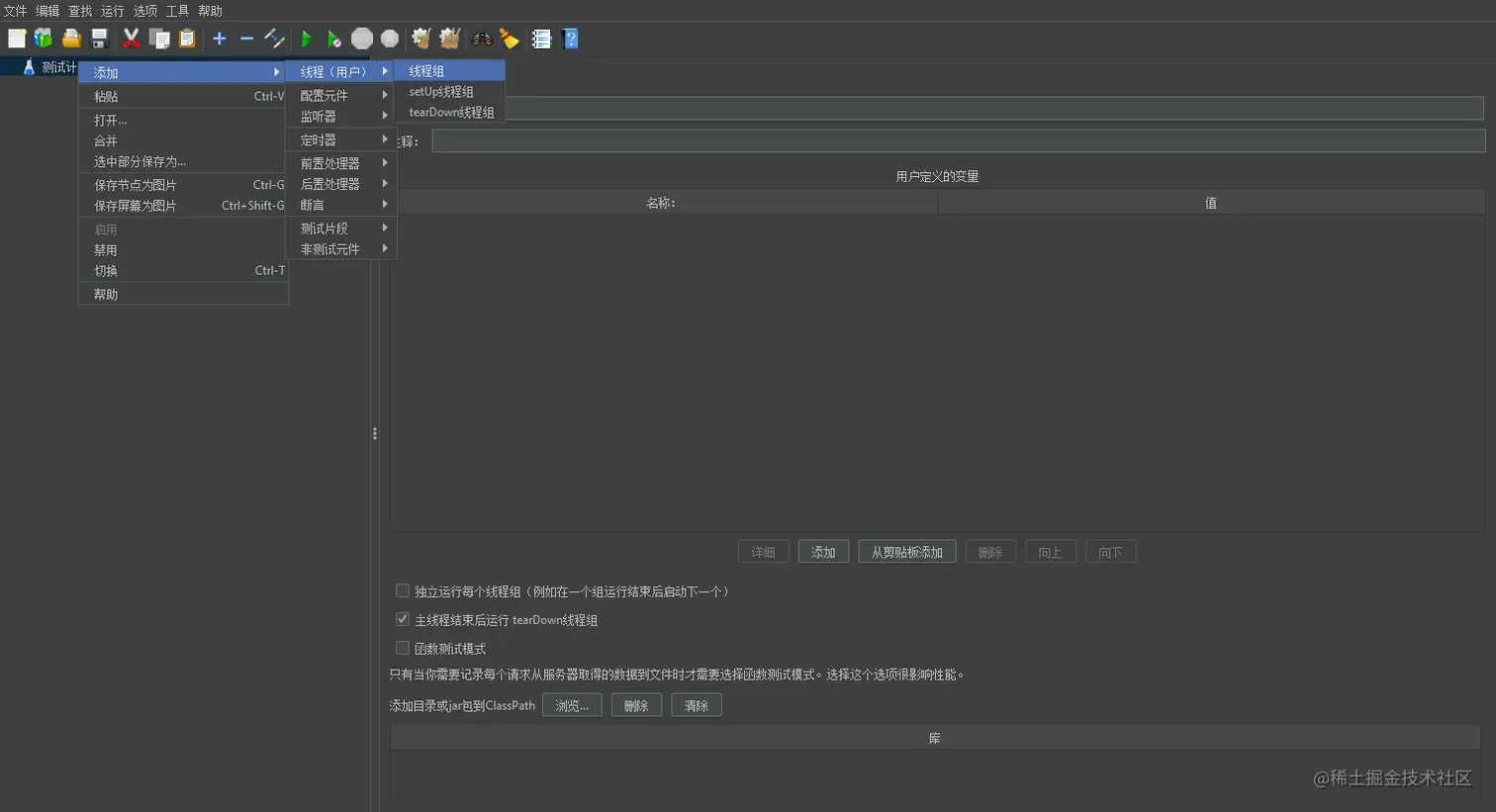Click Start No Pauses icon
The image size is (1496, 812).
[x=334, y=39]
